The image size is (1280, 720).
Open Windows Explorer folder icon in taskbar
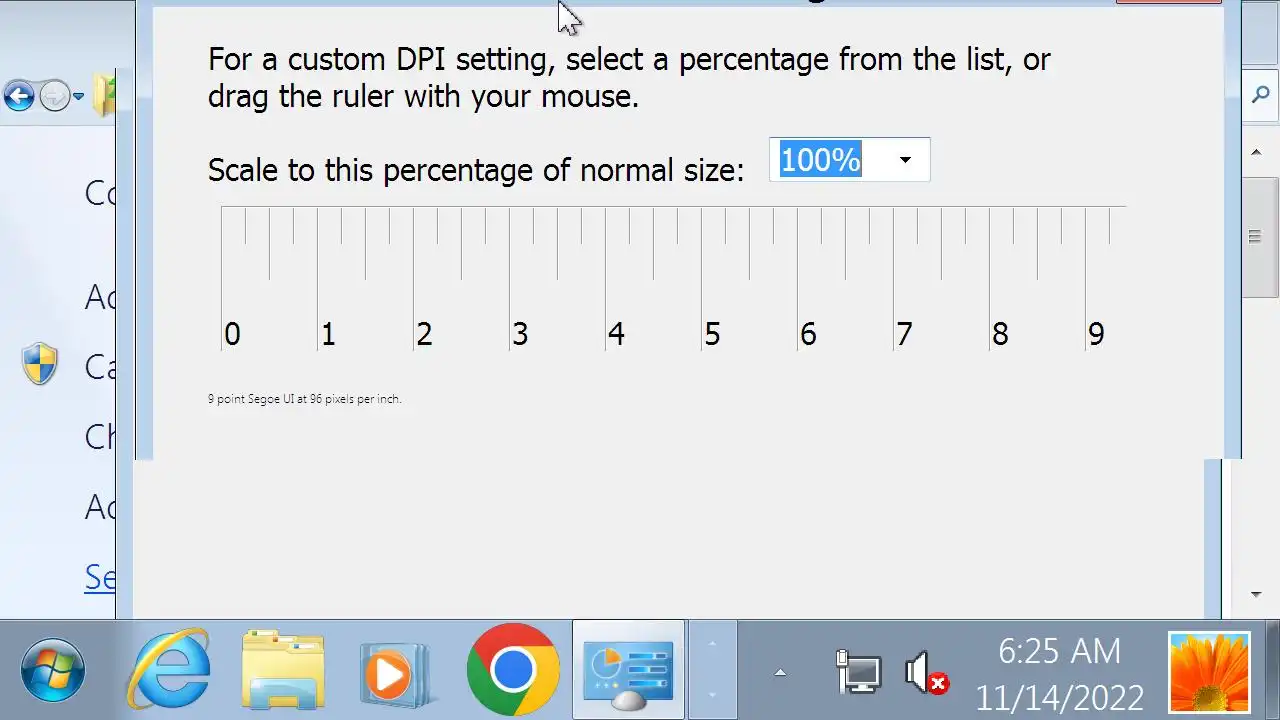point(283,670)
